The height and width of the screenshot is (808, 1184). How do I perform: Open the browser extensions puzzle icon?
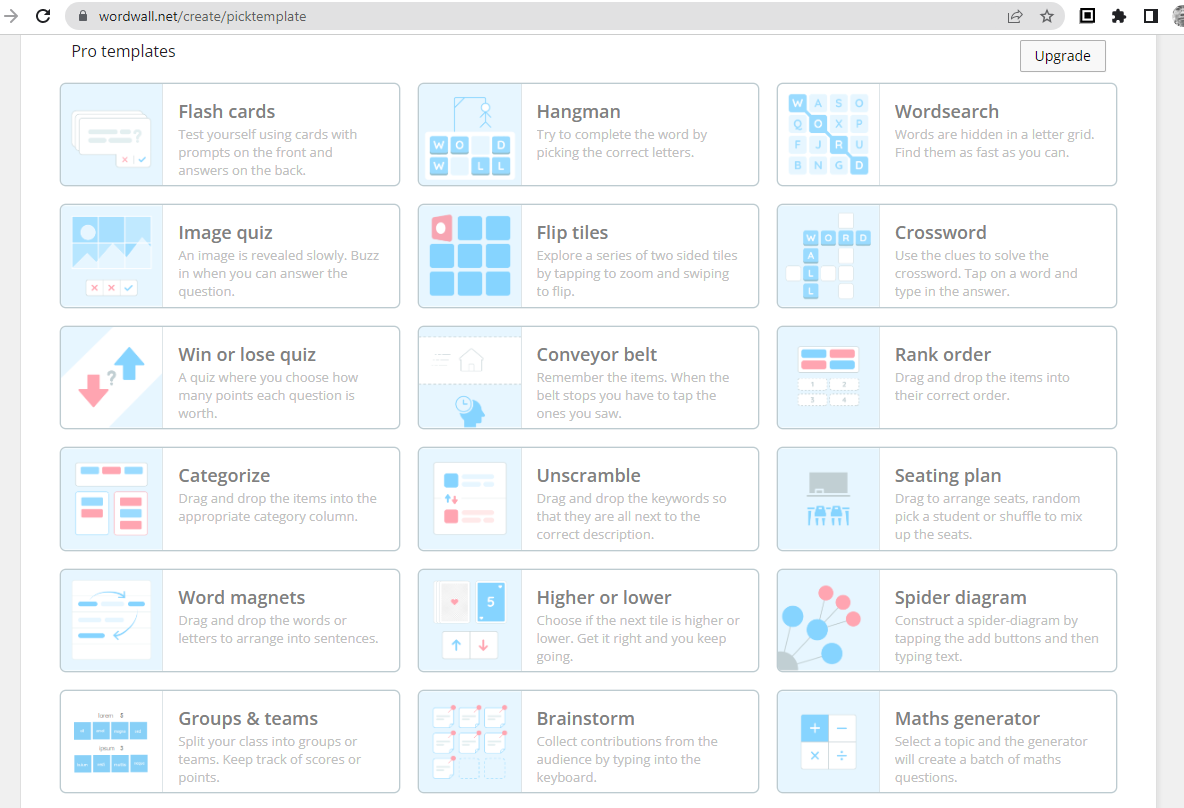coord(1119,16)
